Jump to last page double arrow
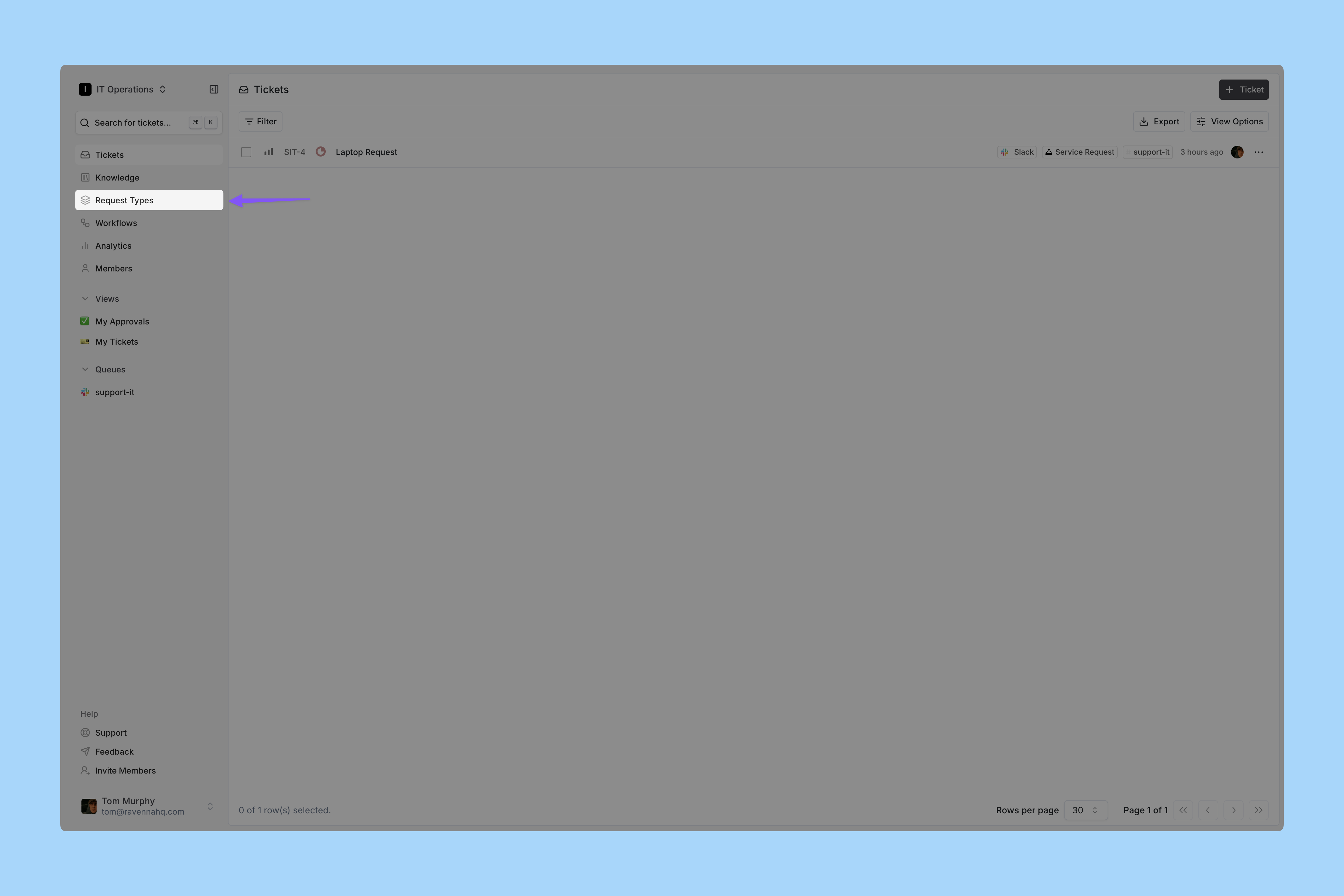This screenshot has width=1344, height=896. 1258,810
